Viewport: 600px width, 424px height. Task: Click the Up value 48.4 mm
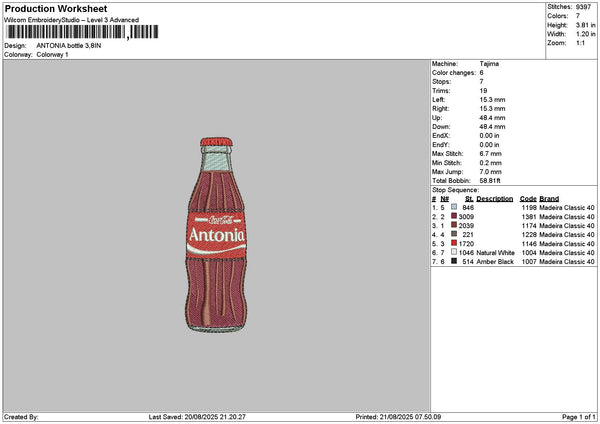pos(492,118)
